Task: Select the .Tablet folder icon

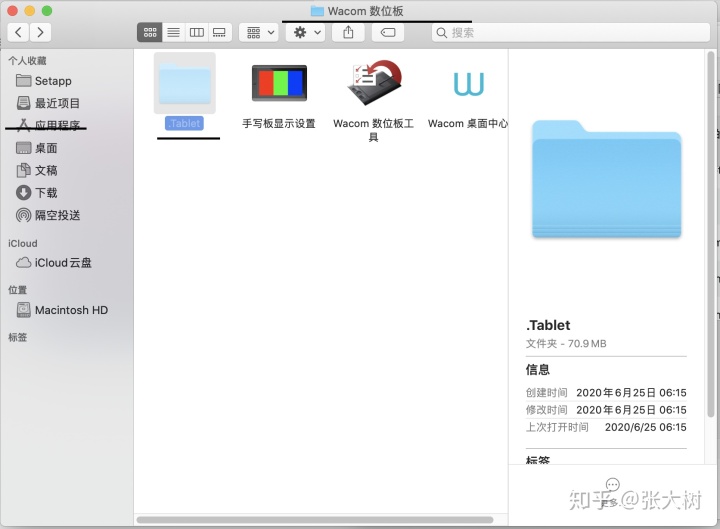Action: [185, 83]
